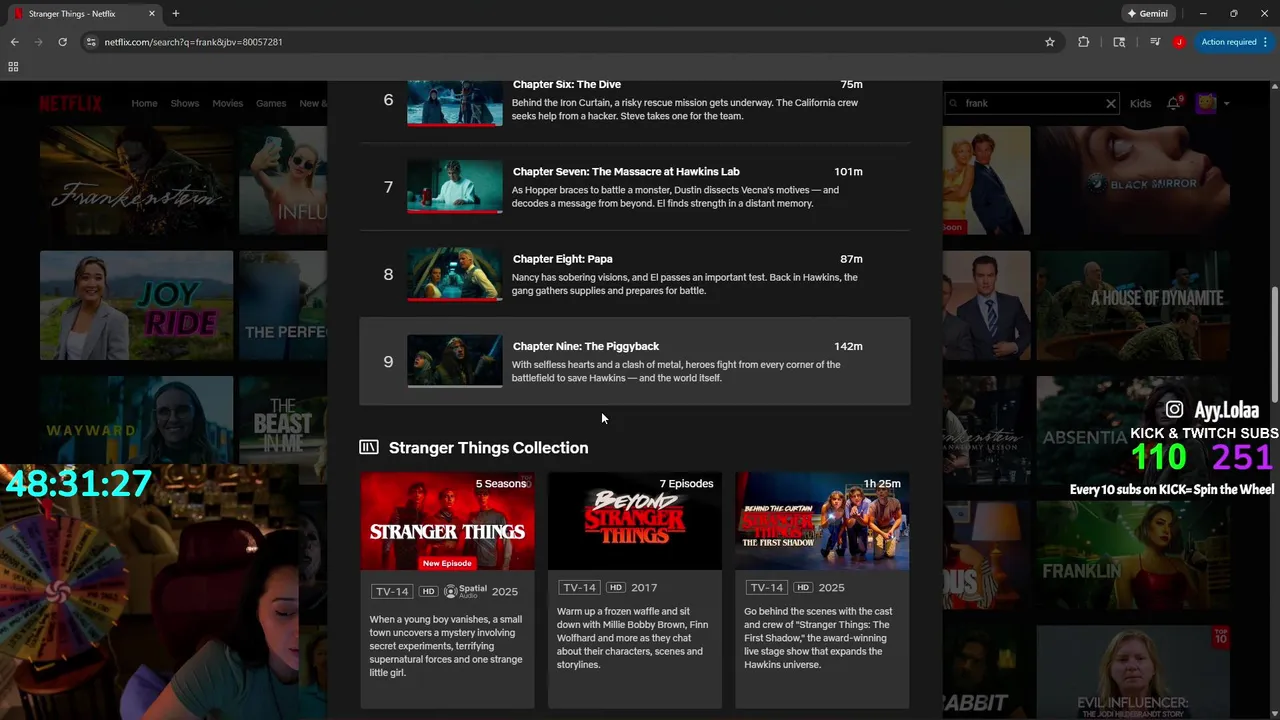Click the Stranger Things Collection heading
Image resolution: width=1280 pixels, height=720 pixels.
488,448
